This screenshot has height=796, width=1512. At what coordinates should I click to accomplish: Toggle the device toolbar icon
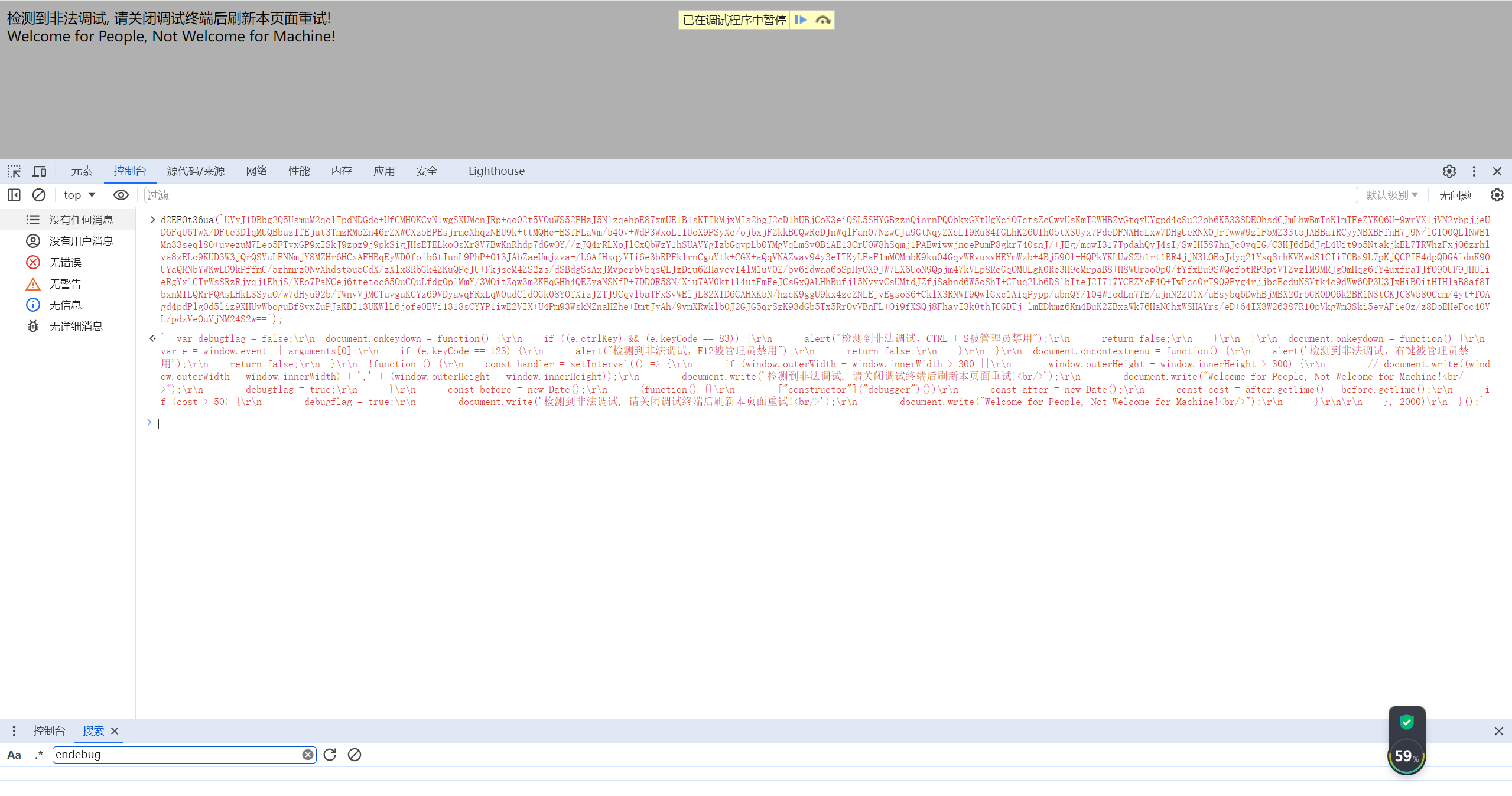point(39,171)
